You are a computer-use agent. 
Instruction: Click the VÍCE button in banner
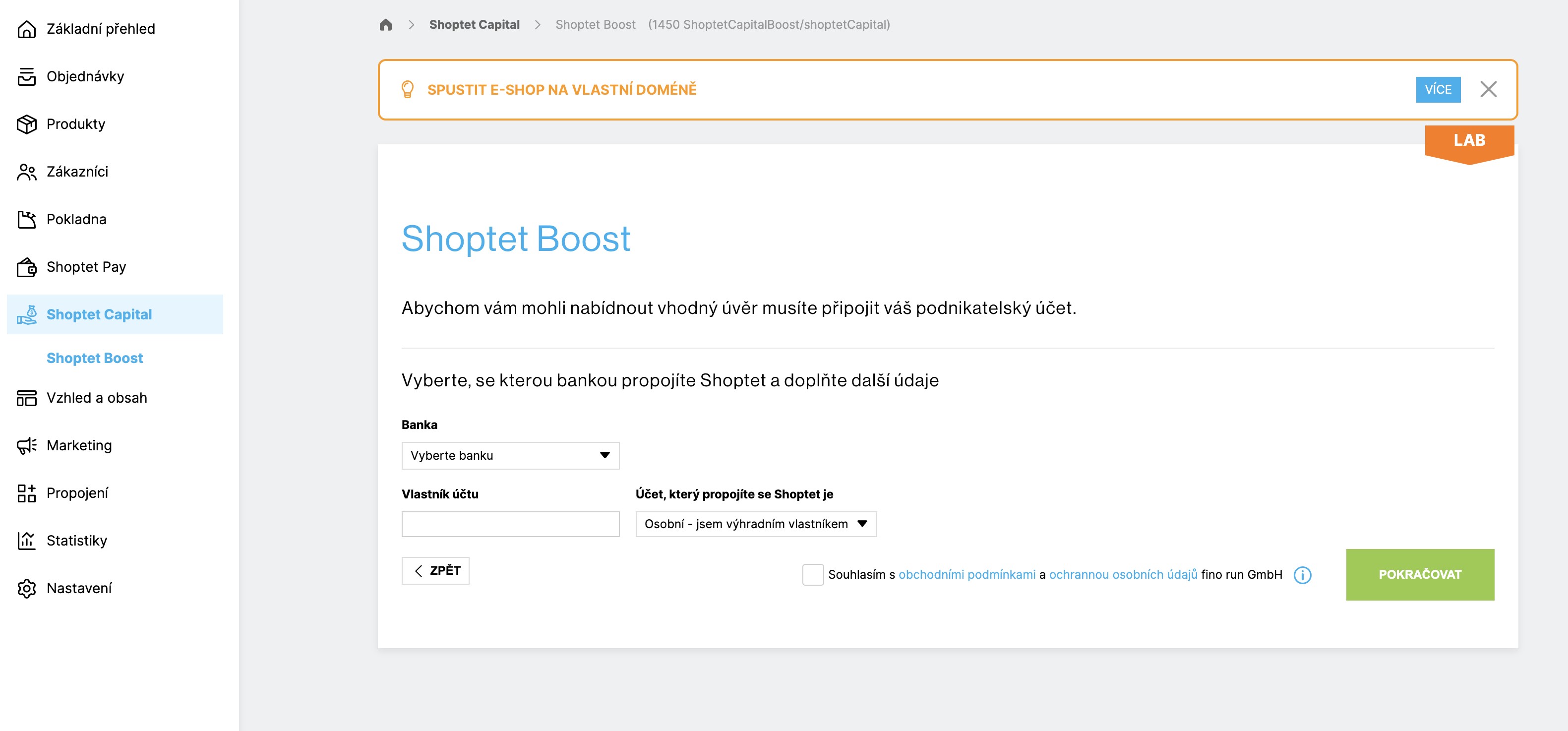tap(1438, 89)
